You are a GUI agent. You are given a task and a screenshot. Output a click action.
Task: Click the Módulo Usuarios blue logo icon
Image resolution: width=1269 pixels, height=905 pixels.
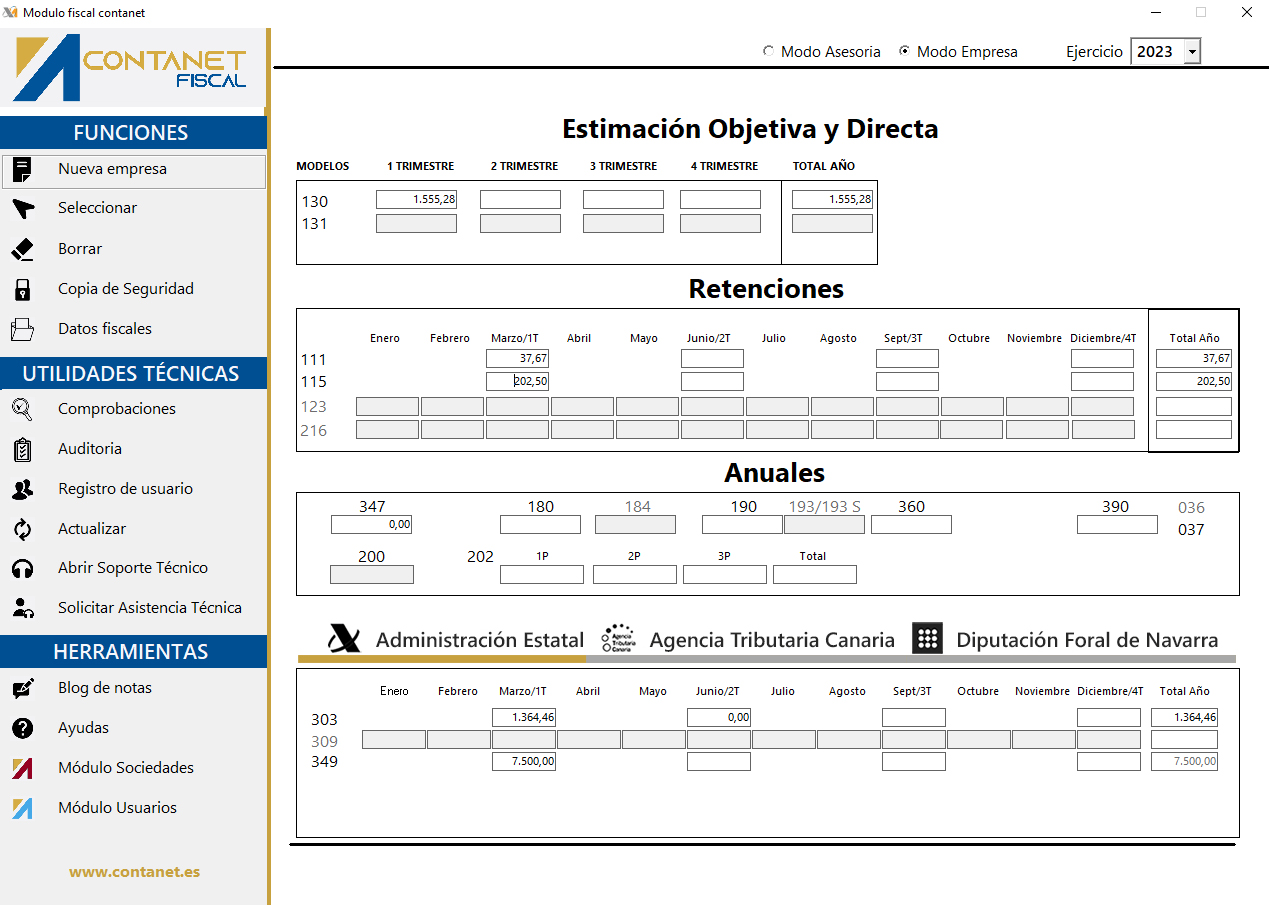point(22,808)
